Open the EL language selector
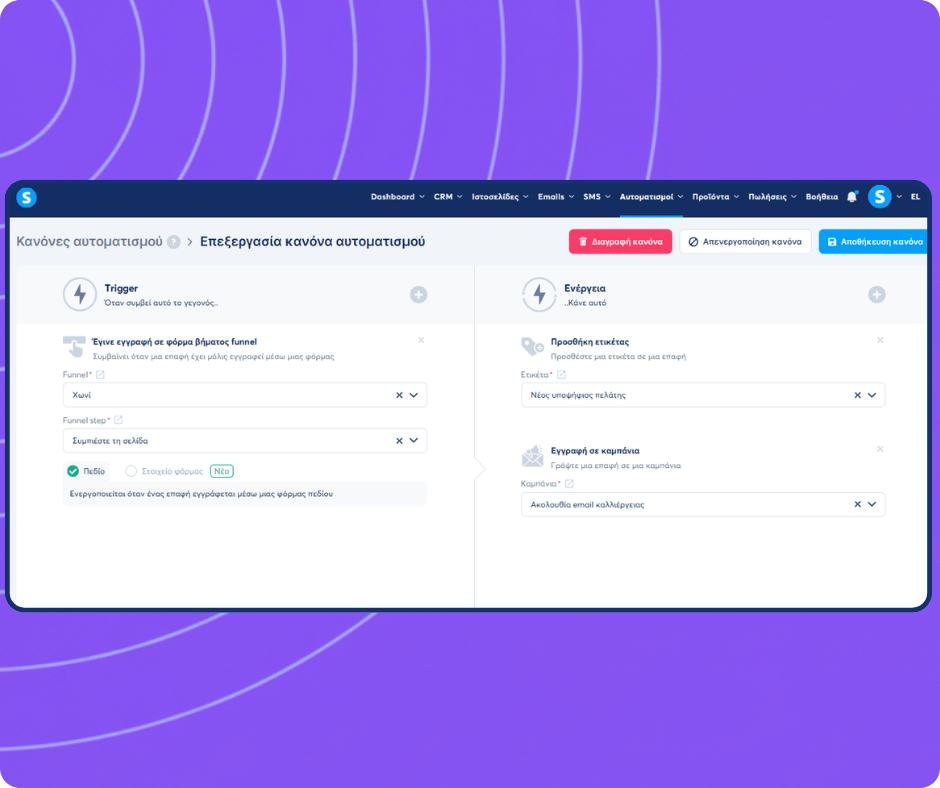 click(915, 197)
